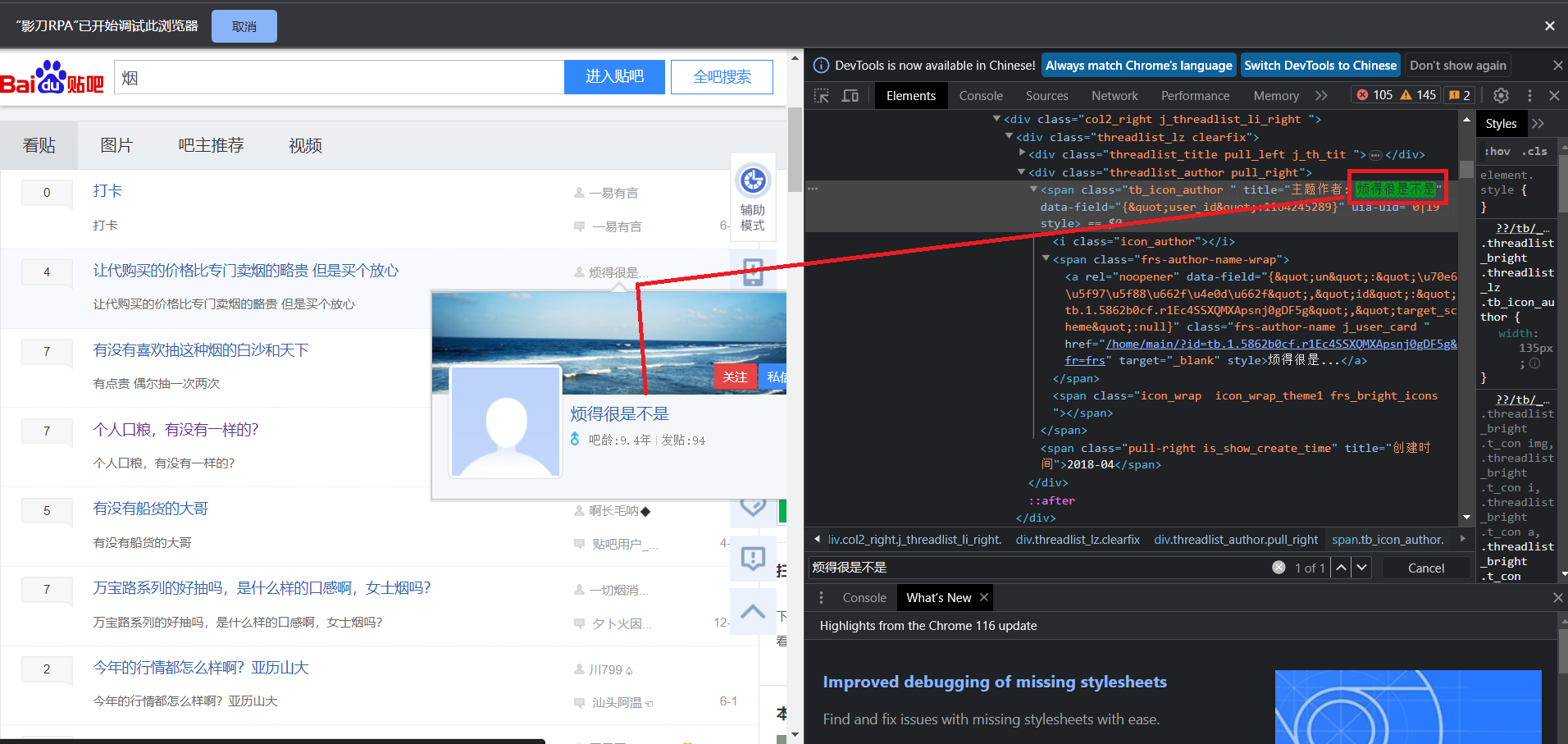Toggle the :hov element state panel
1568x744 pixels.
coord(1497,152)
